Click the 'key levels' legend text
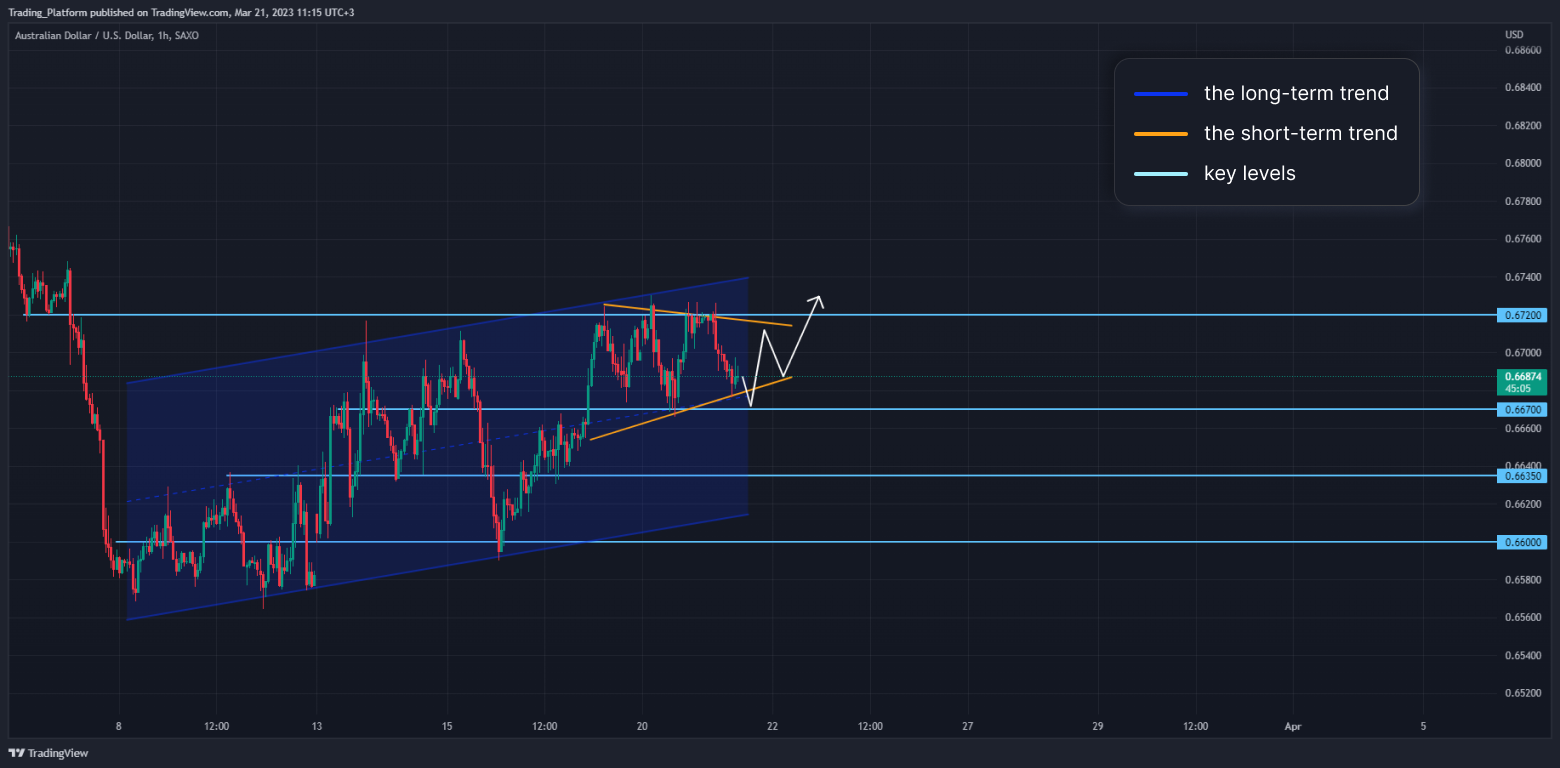The height and width of the screenshot is (768, 1560). point(1250,173)
